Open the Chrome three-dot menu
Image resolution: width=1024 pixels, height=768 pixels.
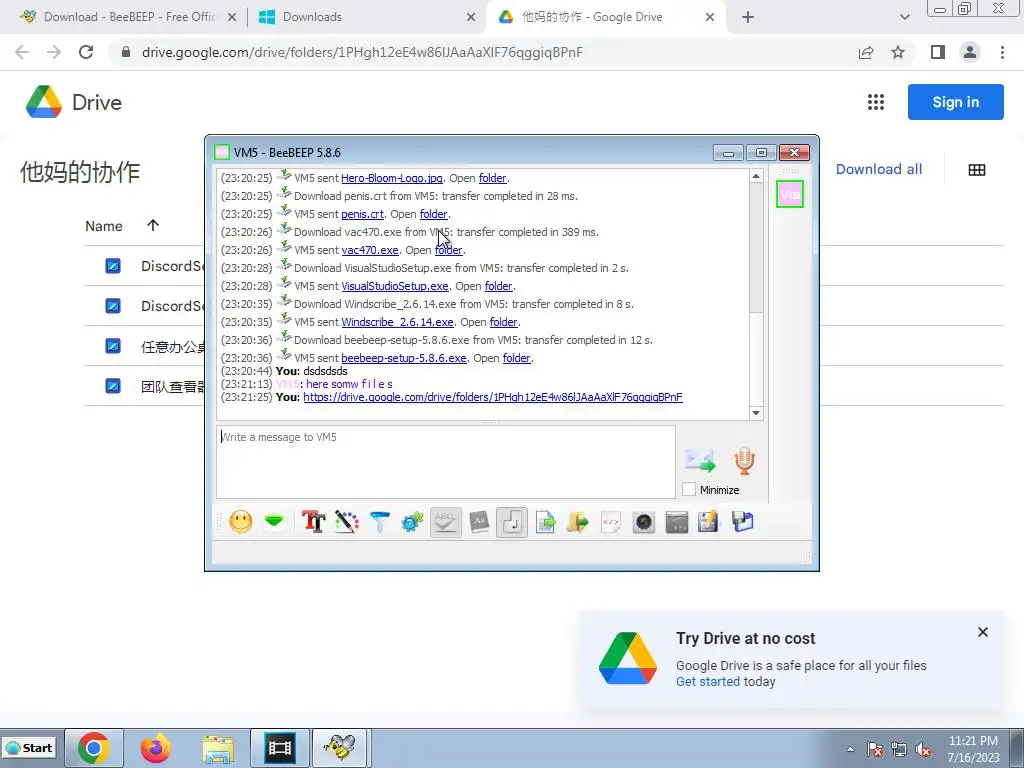[x=1002, y=52]
